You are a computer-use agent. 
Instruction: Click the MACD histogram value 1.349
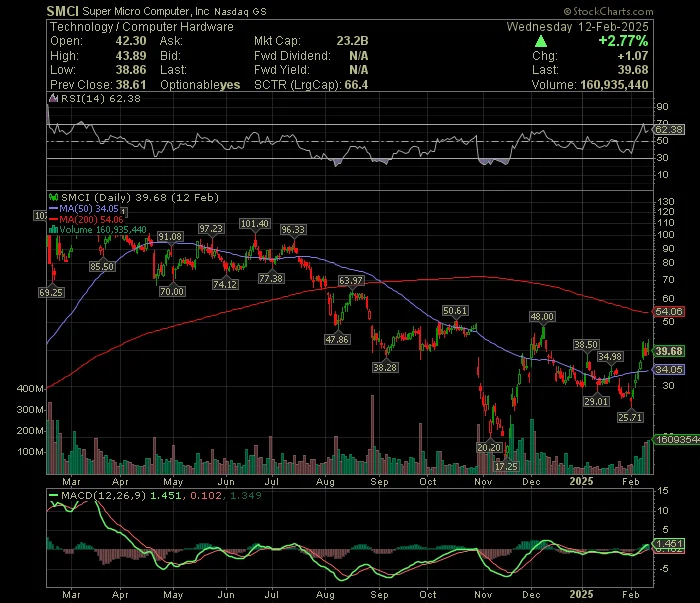click(x=246, y=495)
